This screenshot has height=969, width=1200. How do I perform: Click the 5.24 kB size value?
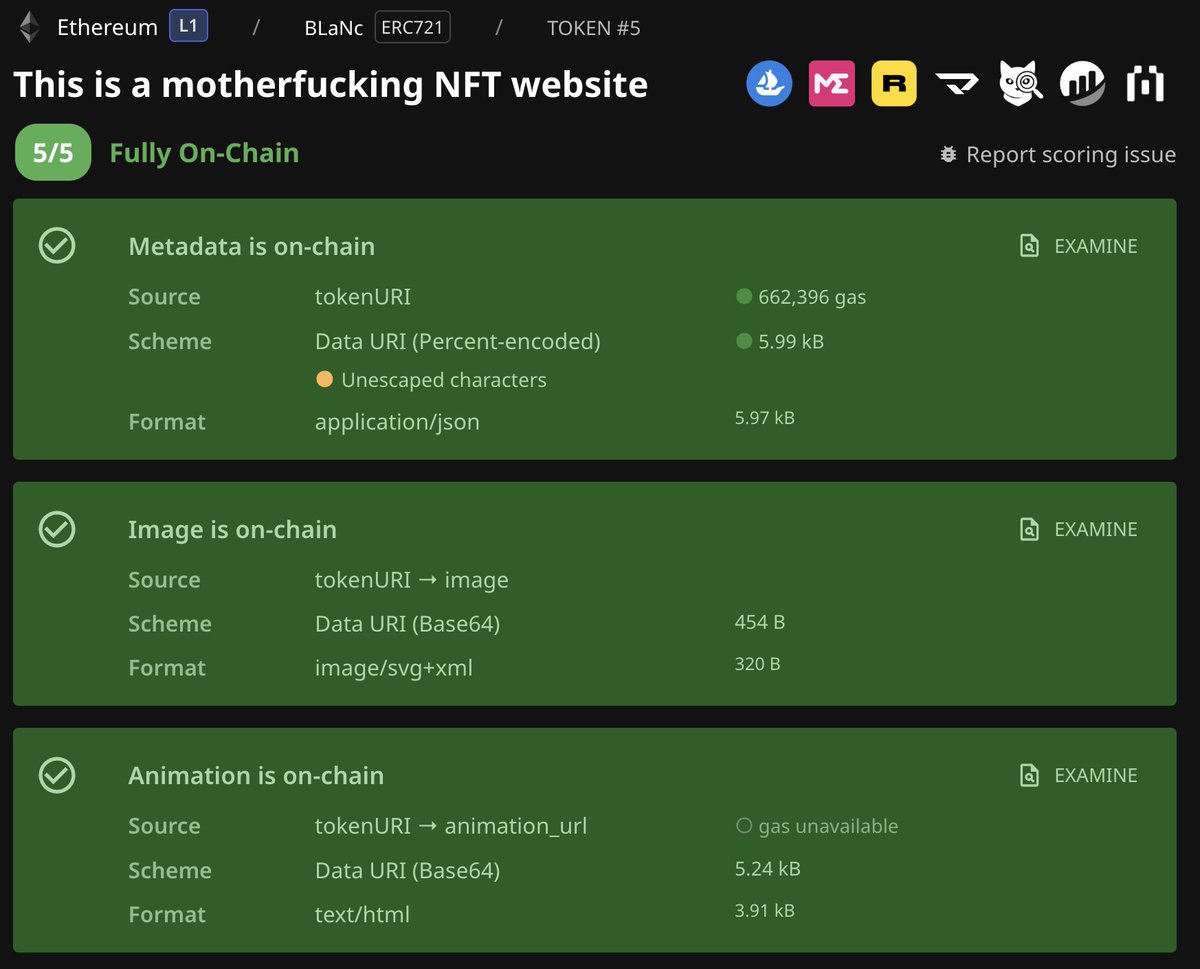768,869
